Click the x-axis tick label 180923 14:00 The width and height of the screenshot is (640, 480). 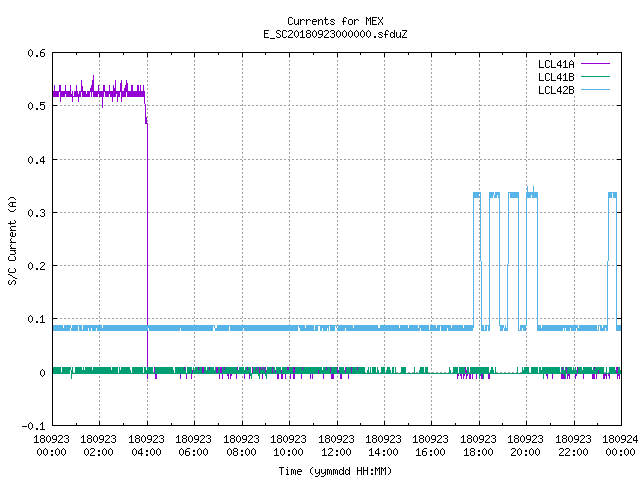click(383, 446)
